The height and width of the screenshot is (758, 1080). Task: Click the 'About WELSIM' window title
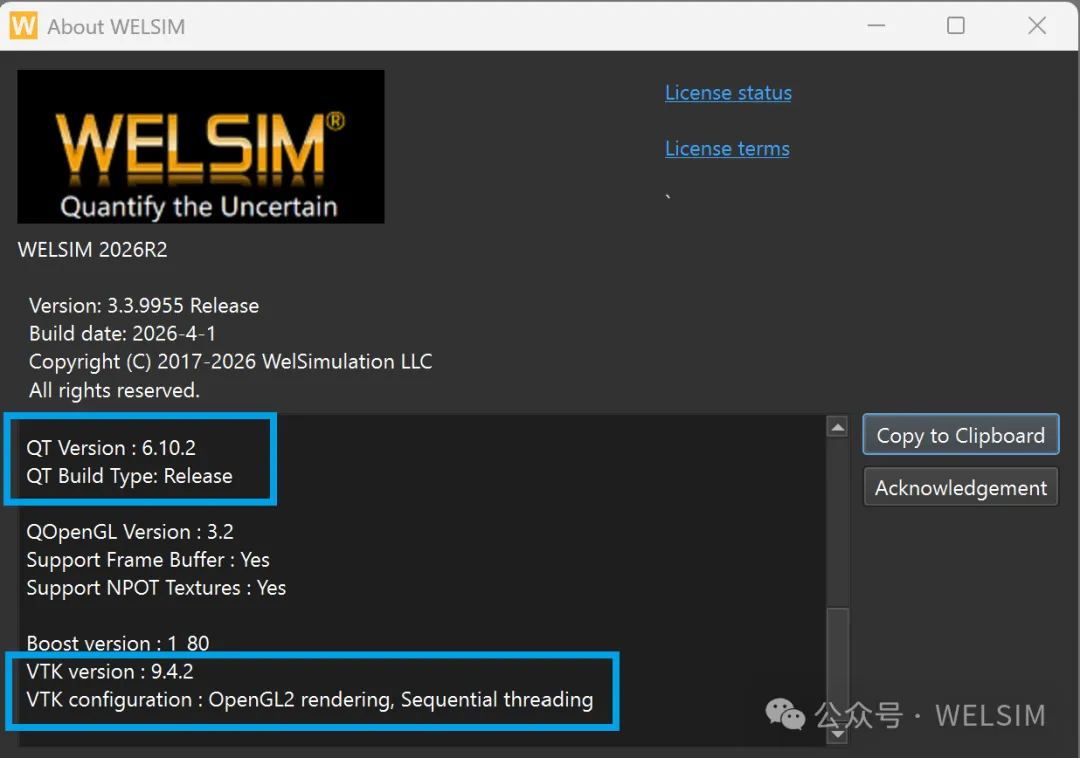tap(116, 26)
